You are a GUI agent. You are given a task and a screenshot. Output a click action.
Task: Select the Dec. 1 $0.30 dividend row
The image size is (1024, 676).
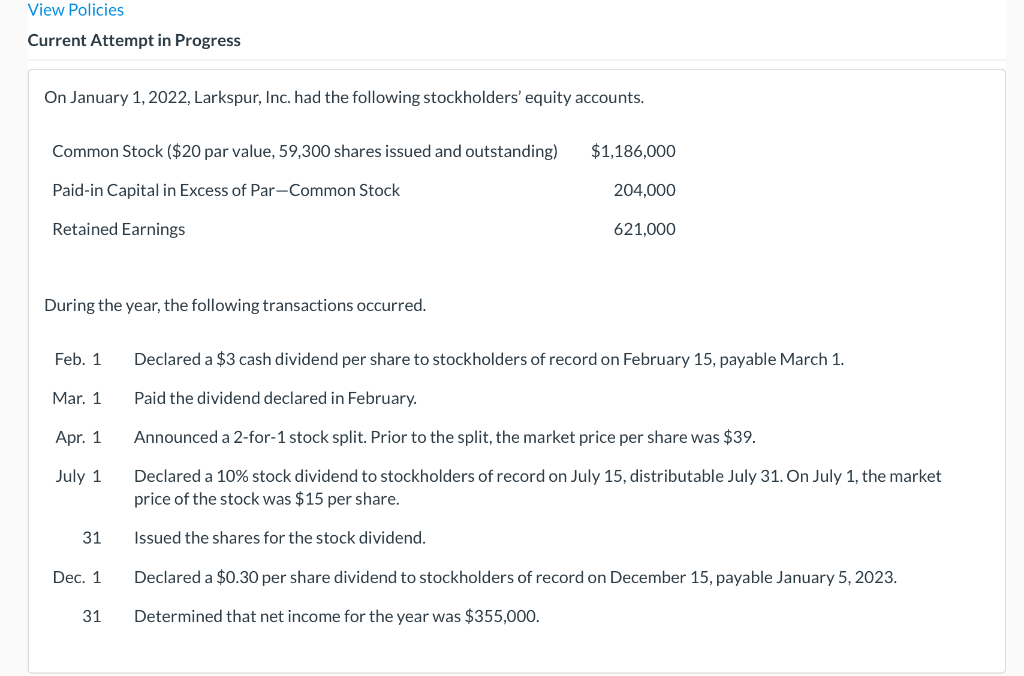pyautogui.click(x=515, y=576)
